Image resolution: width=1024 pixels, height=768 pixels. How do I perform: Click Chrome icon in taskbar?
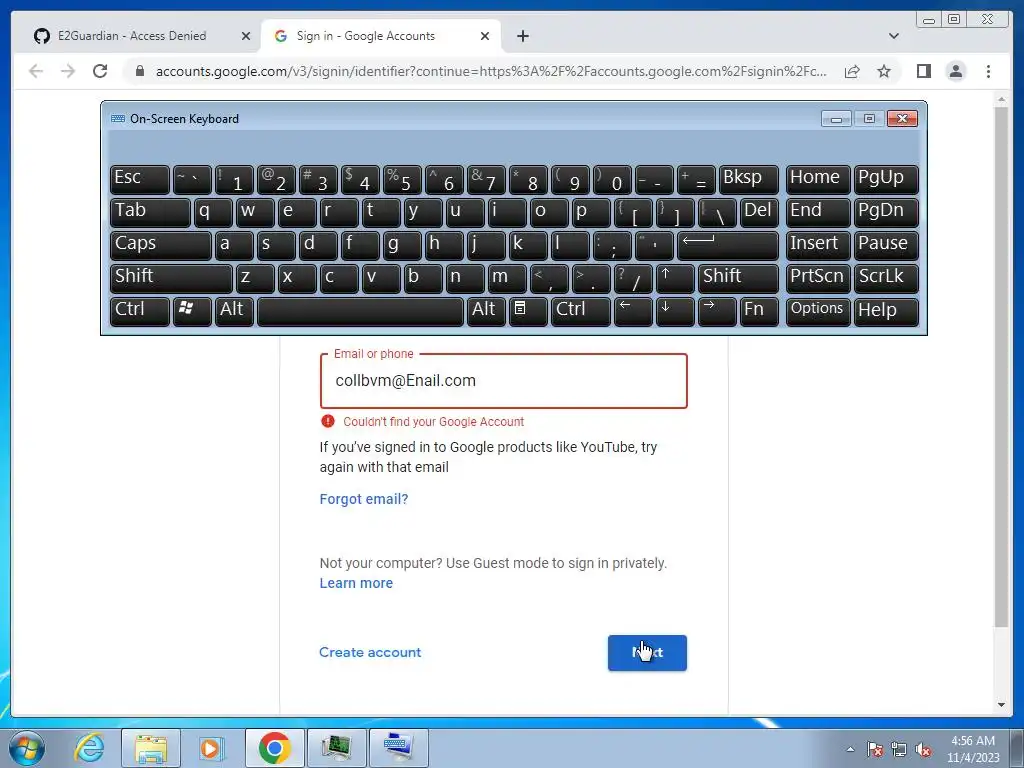(x=274, y=748)
